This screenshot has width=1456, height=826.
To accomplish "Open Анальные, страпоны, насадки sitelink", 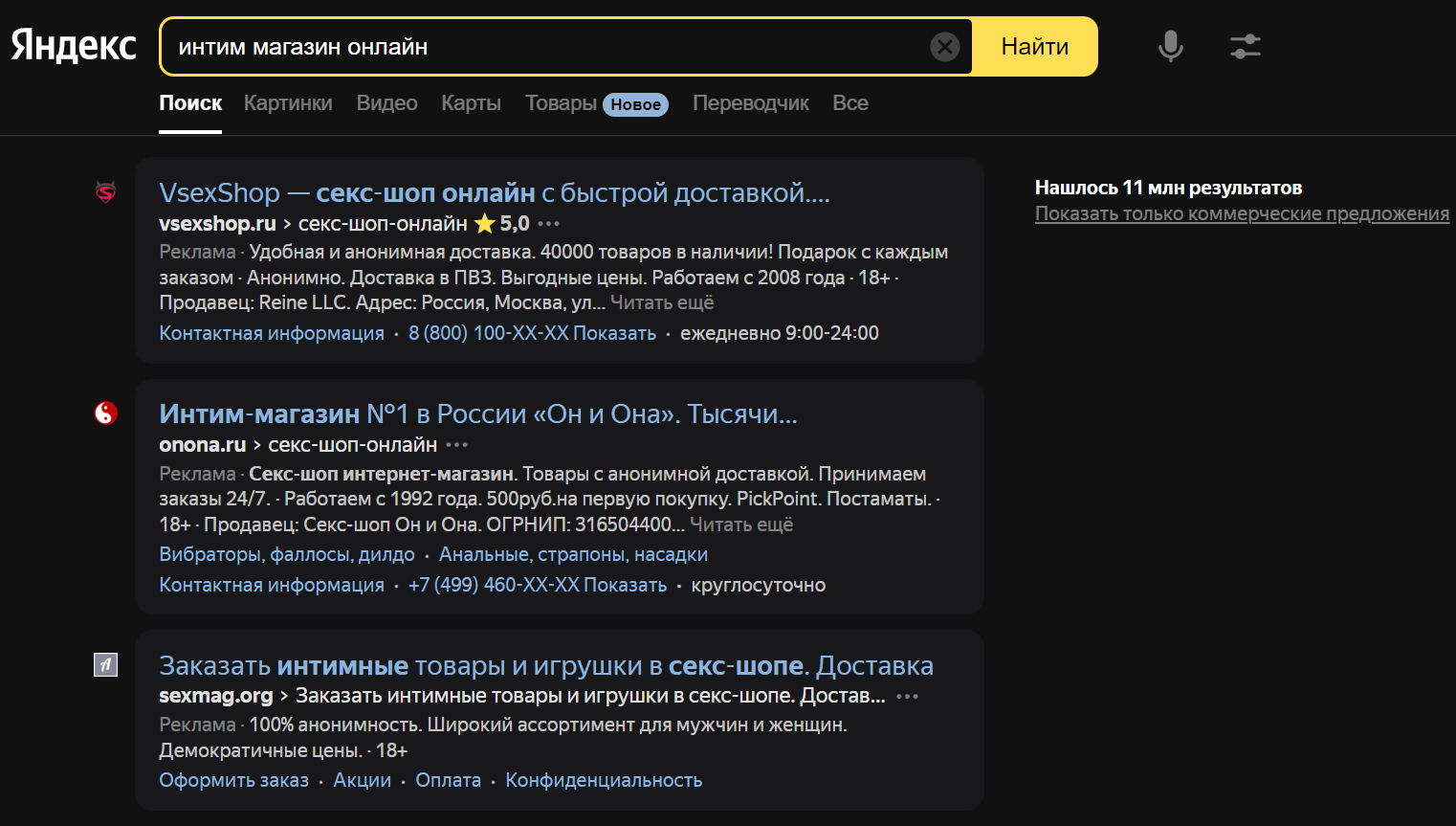I will click(x=573, y=554).
